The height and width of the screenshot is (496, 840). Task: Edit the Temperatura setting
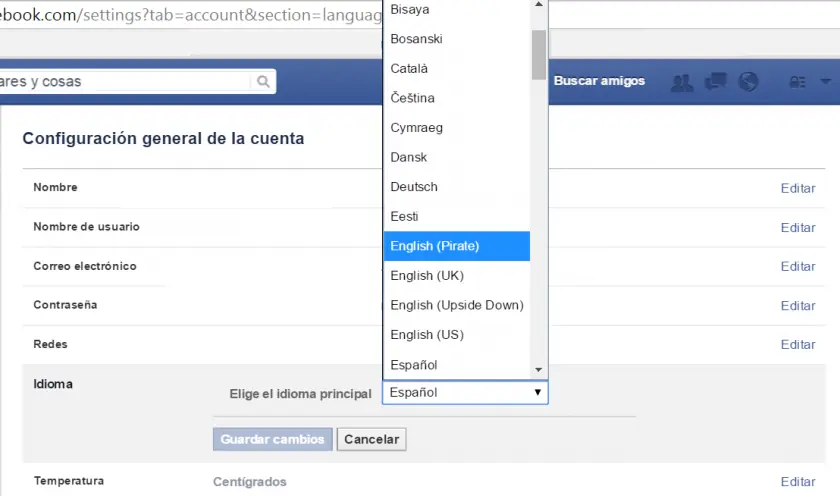[798, 482]
